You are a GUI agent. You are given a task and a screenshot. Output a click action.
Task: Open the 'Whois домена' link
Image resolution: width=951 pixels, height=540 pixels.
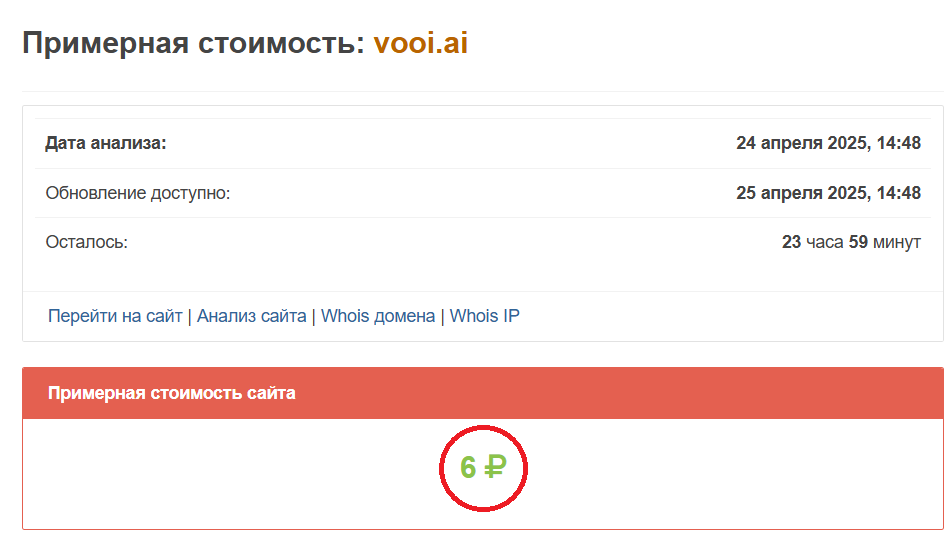click(378, 316)
